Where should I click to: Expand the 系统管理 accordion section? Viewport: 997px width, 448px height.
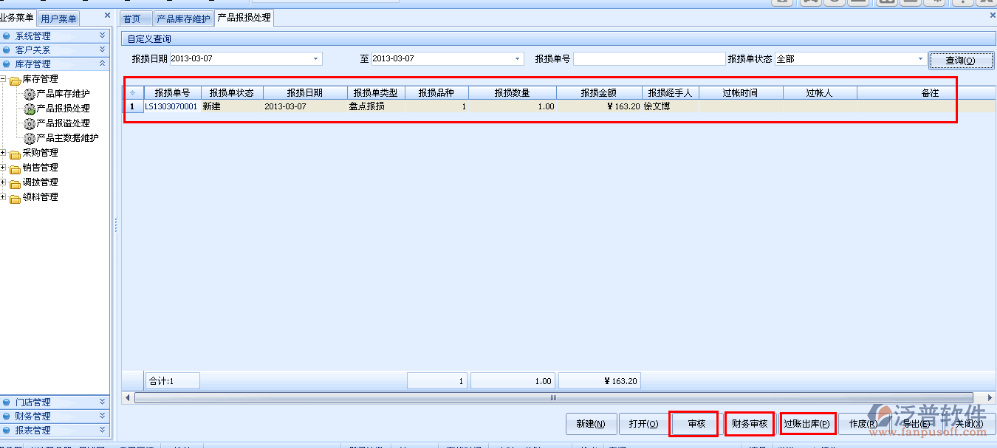click(102, 35)
